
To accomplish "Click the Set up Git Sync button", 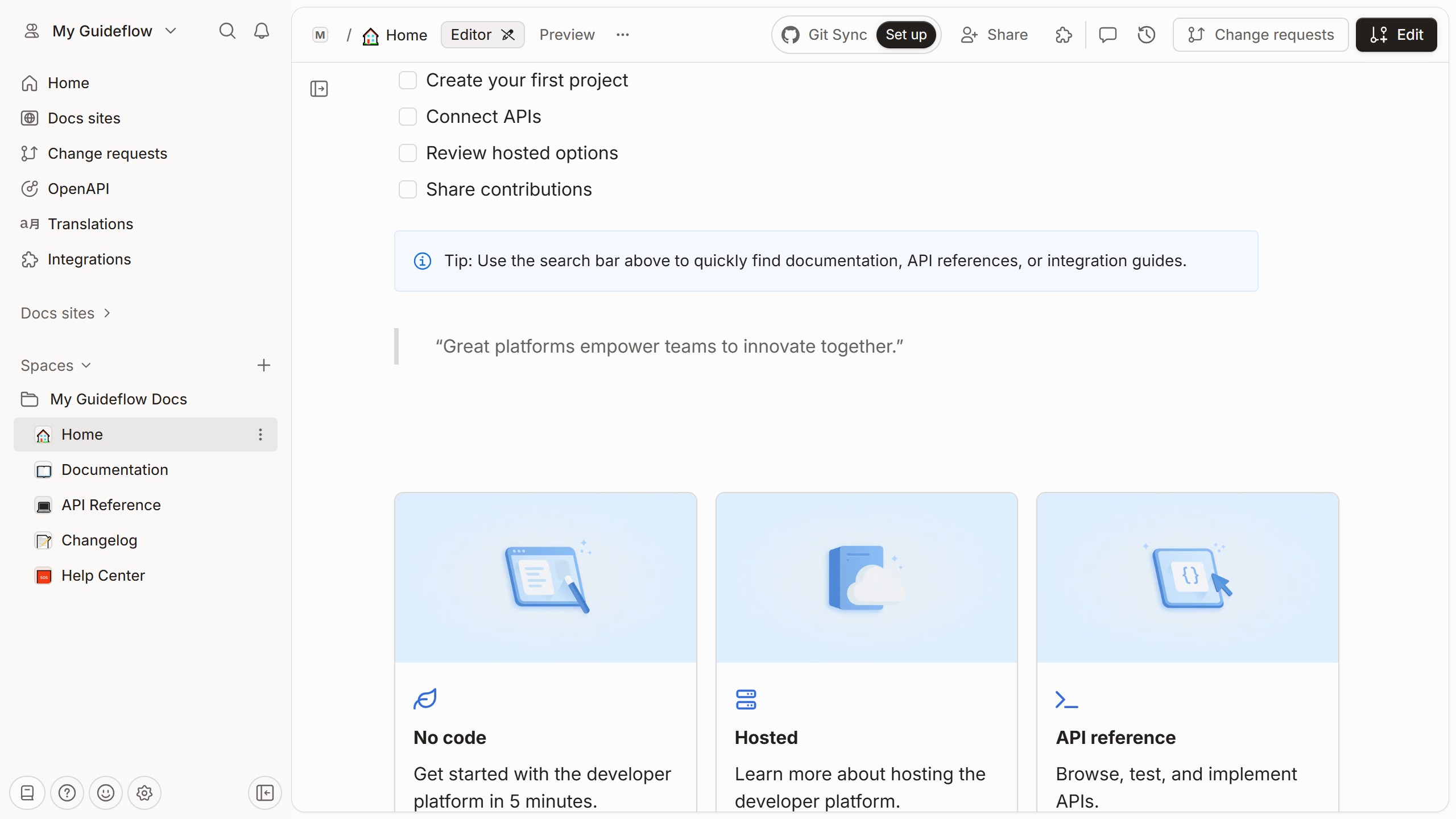I will click(x=906, y=35).
